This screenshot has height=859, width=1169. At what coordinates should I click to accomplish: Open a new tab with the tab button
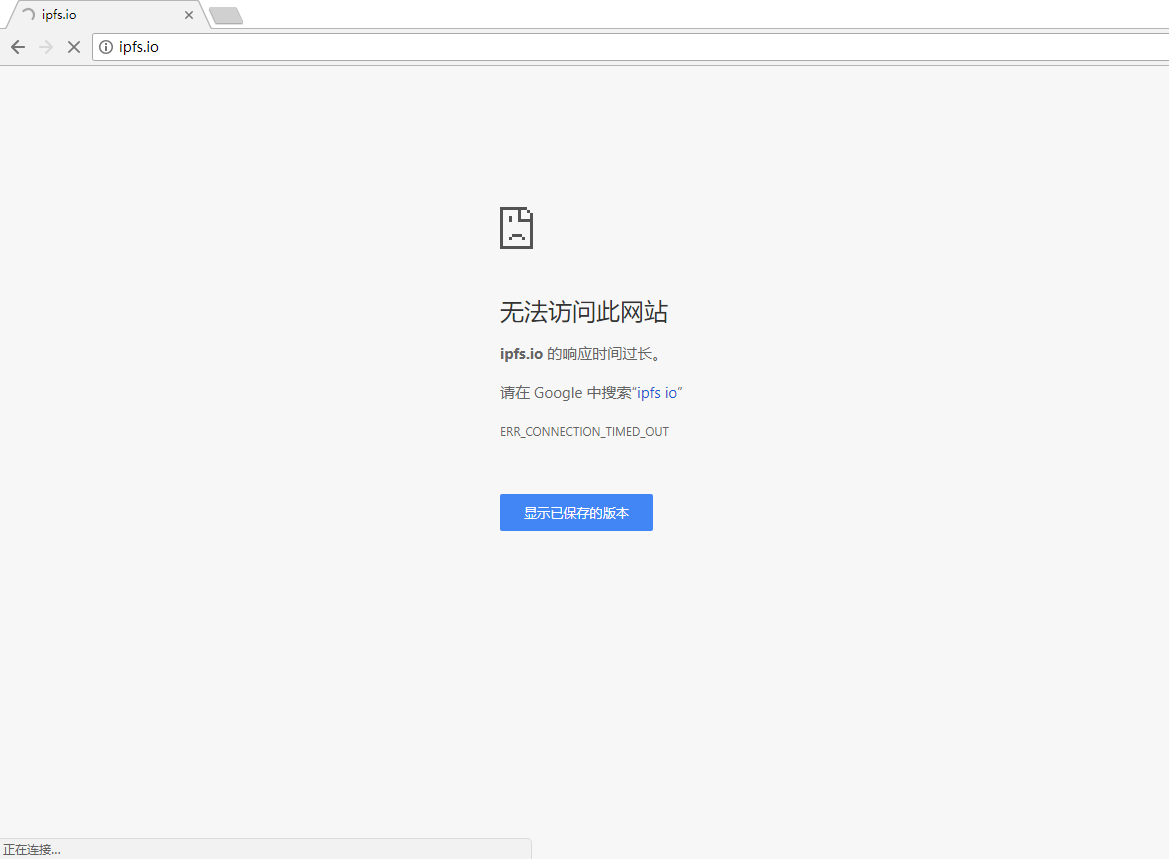(x=226, y=16)
